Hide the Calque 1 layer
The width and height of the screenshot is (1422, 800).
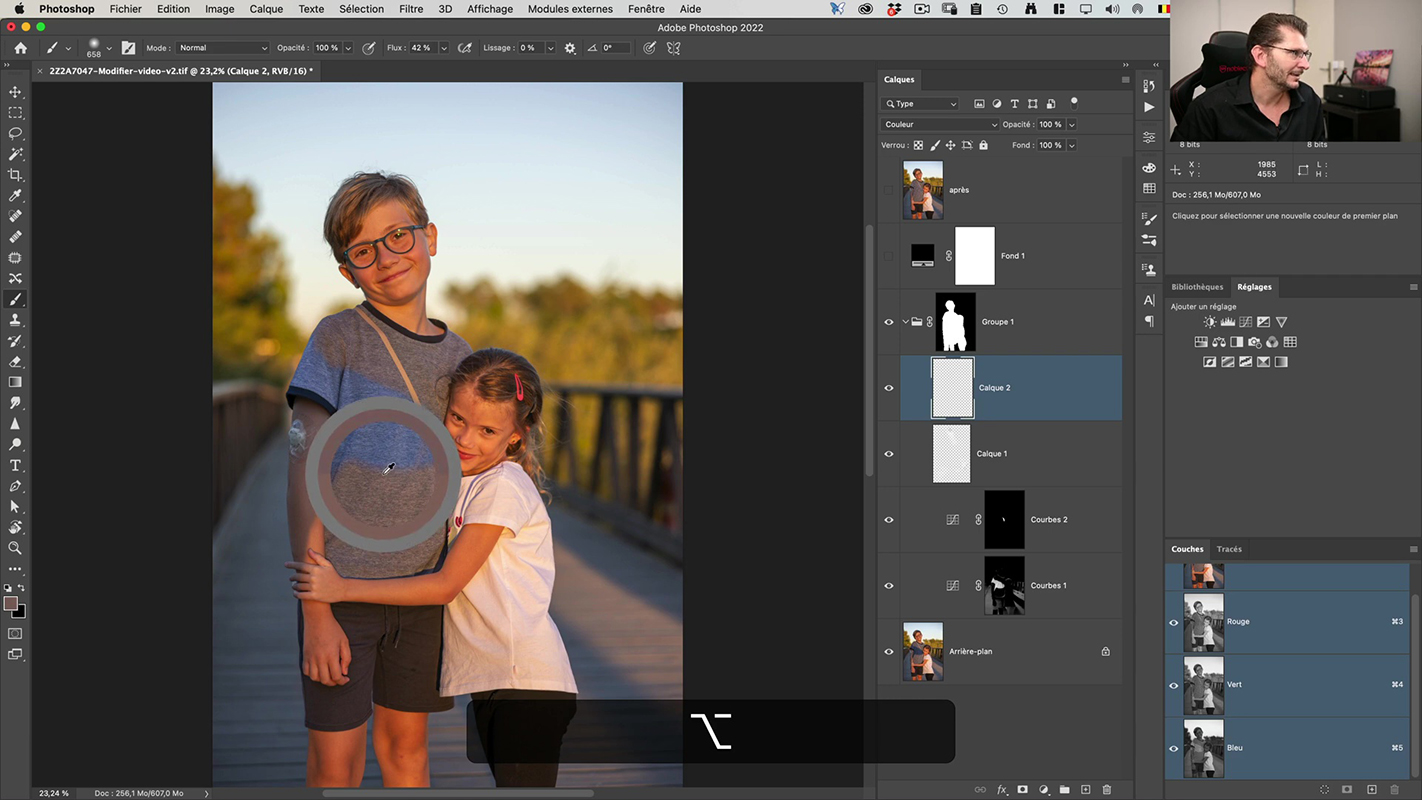[889, 454]
